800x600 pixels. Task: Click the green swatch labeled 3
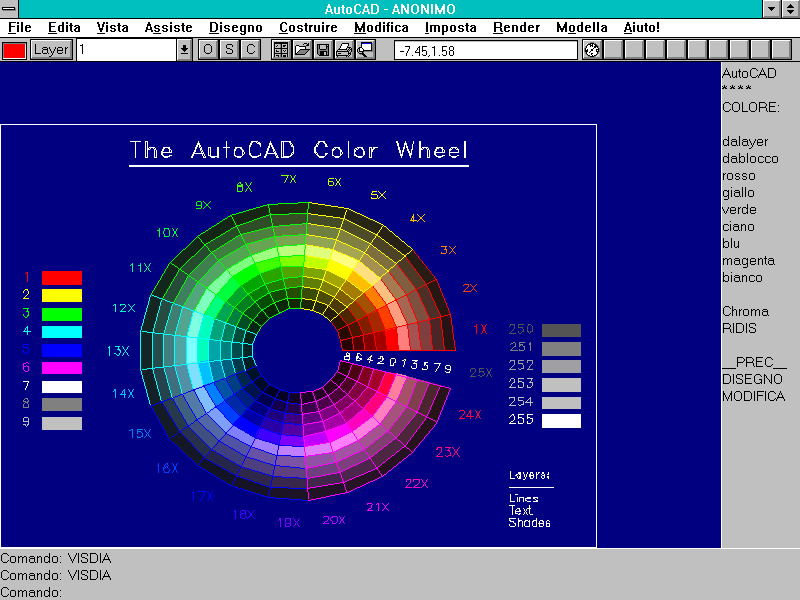62,314
